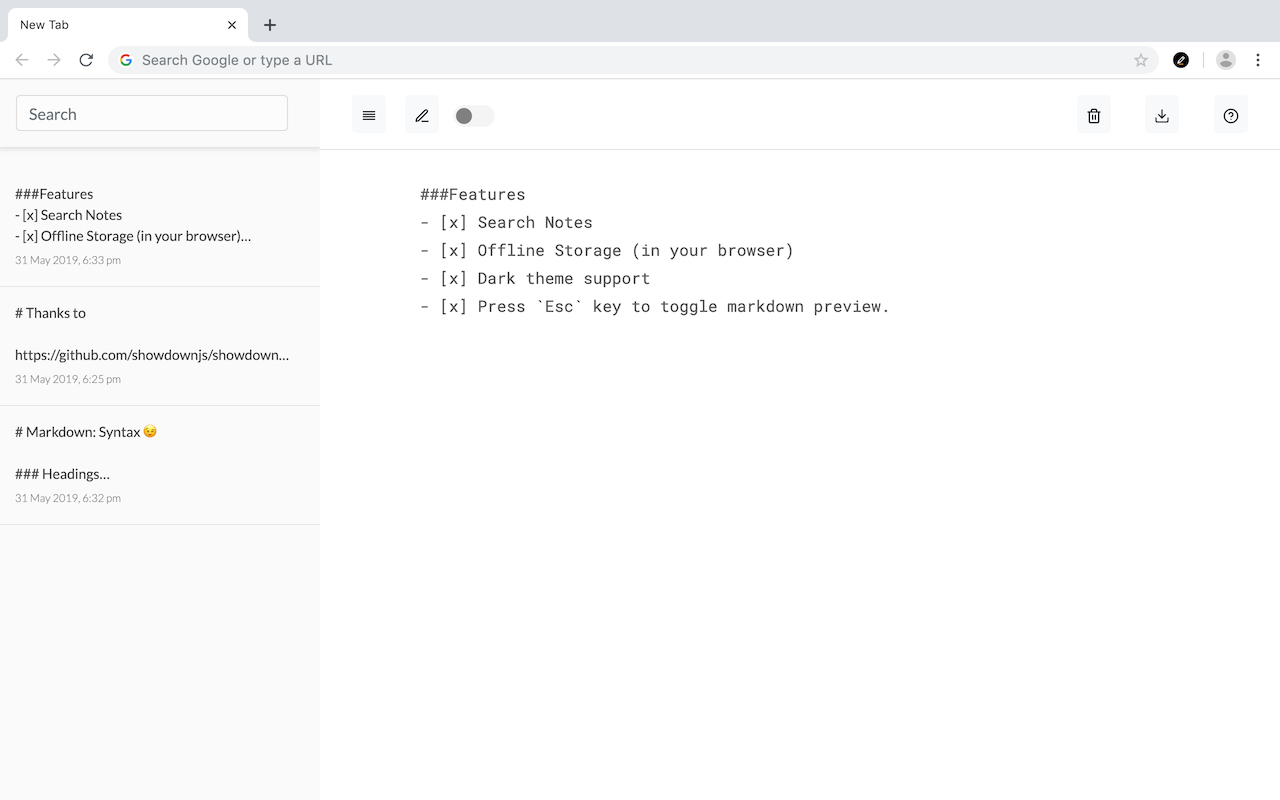Open the note list via hamburger icon
Screen dimensions: 1280x800
[x=368, y=114]
